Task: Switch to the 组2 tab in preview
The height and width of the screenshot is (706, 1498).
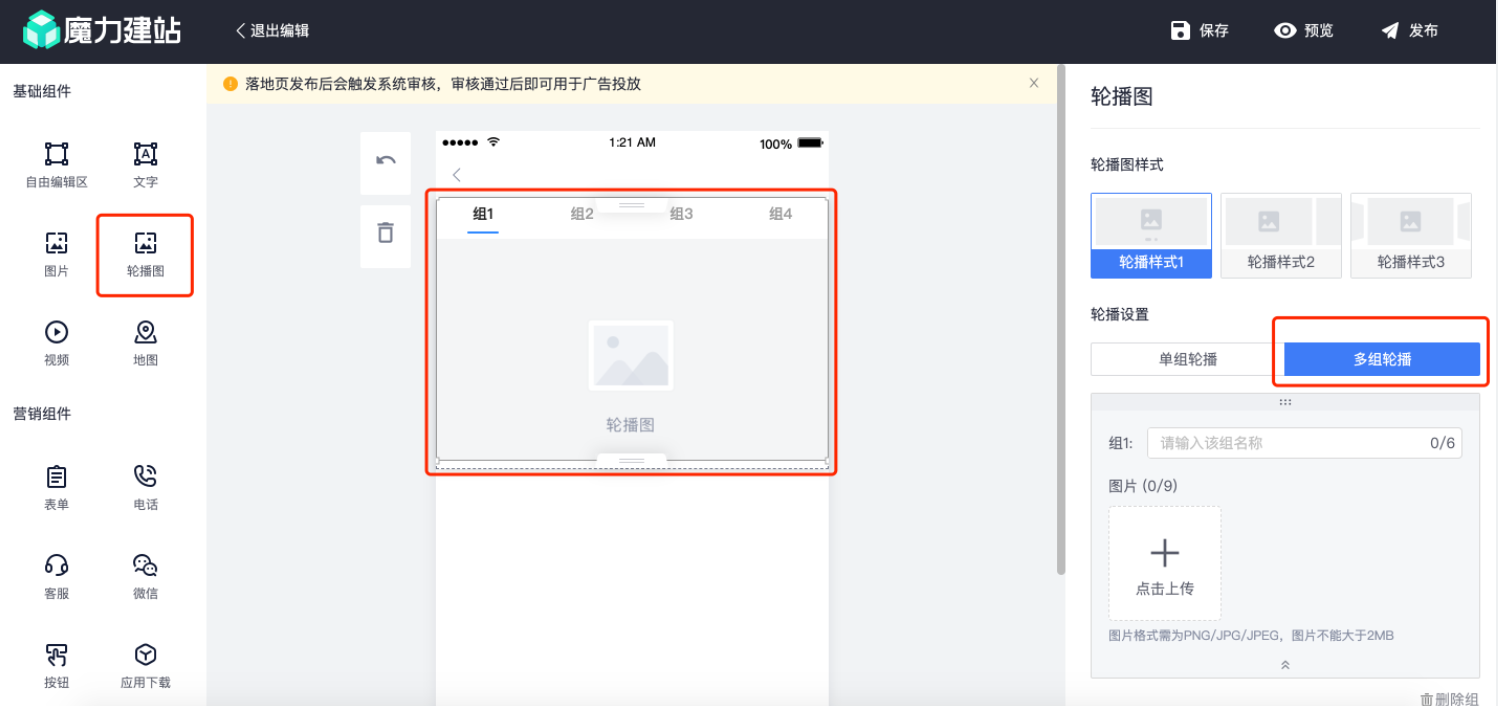Action: 582,213
